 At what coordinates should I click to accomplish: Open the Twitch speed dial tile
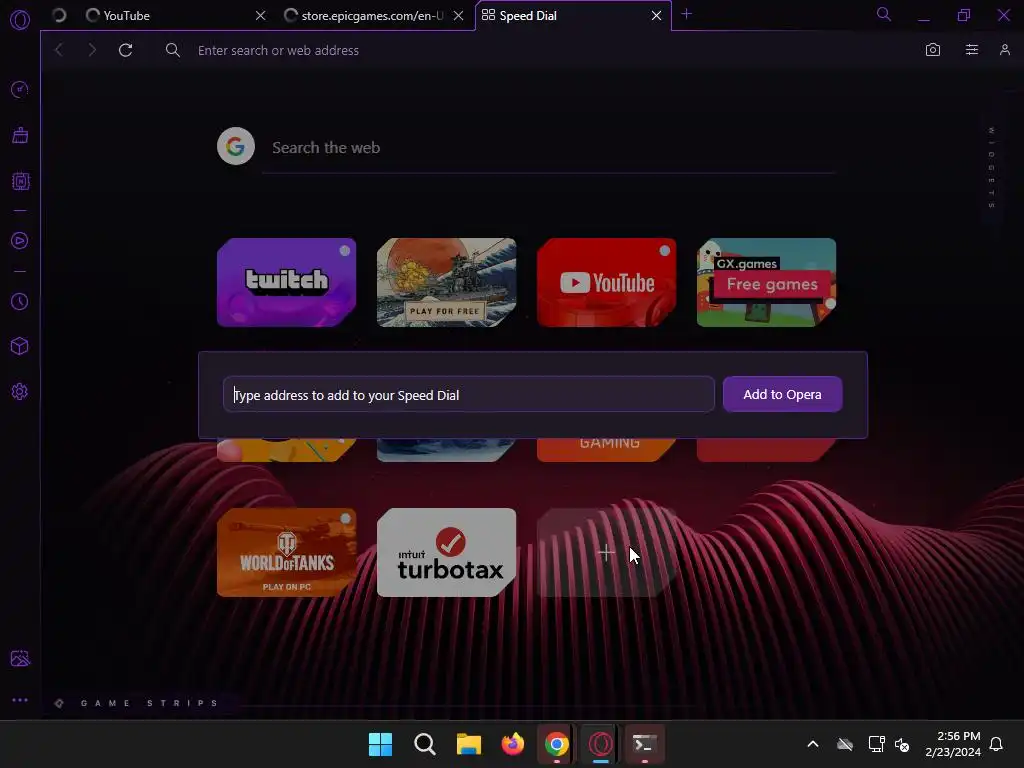coord(286,282)
